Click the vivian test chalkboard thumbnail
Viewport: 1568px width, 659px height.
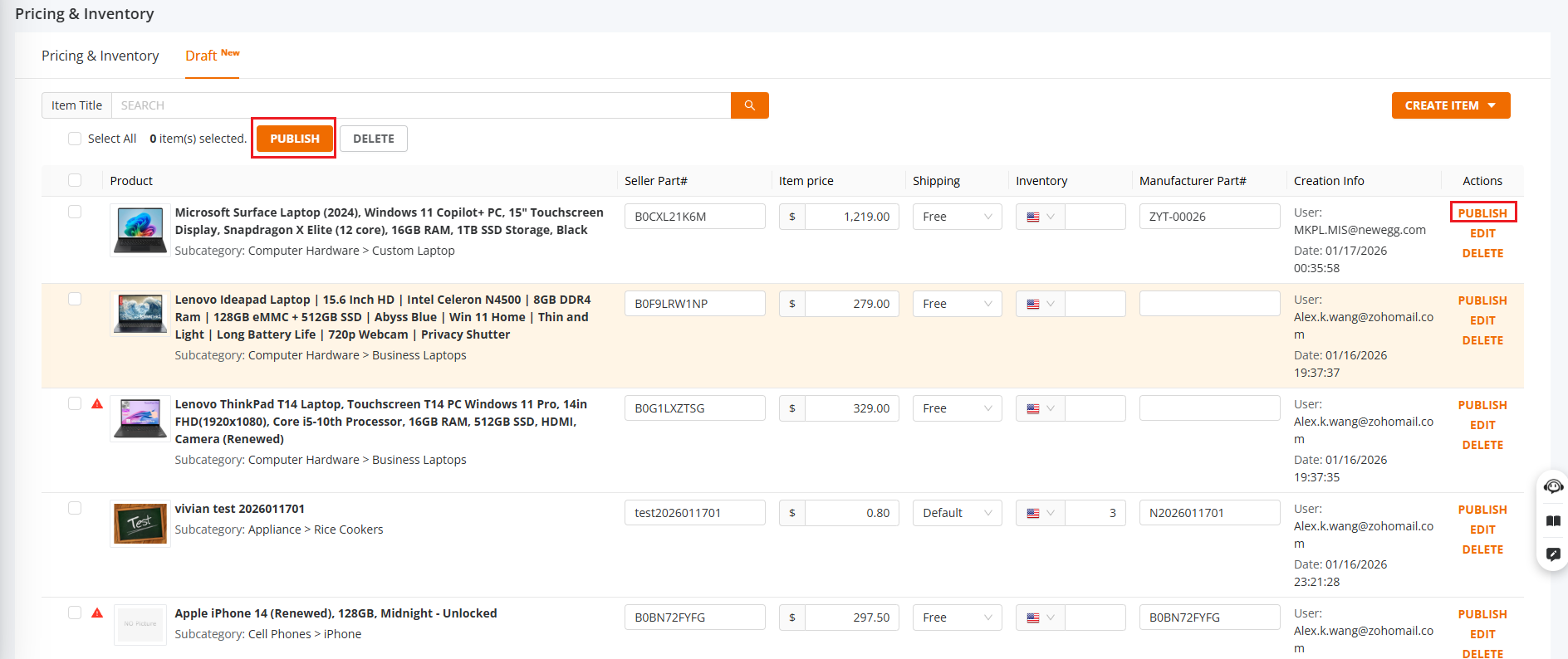click(140, 524)
